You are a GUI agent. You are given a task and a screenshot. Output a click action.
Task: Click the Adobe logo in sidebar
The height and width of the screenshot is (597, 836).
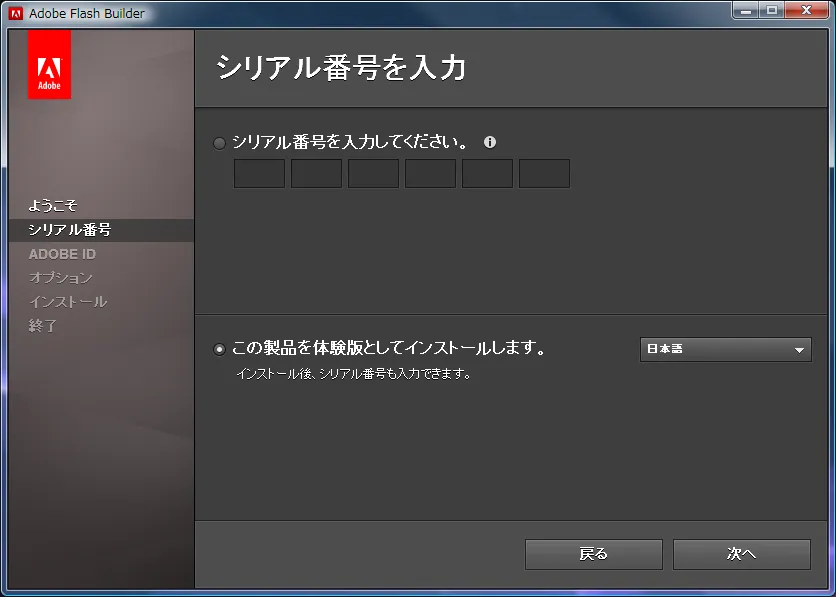point(49,64)
